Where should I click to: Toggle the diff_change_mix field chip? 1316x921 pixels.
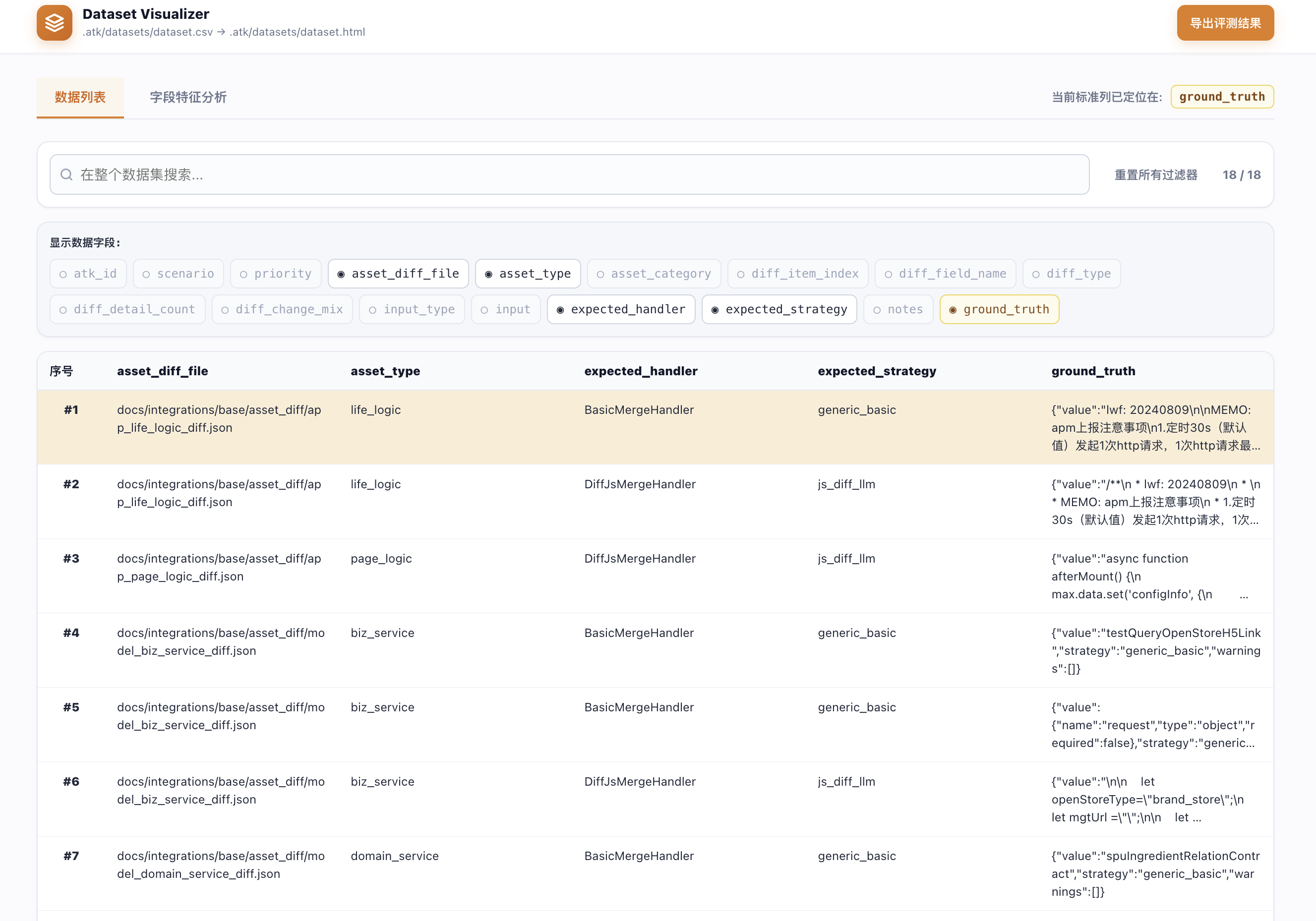(x=282, y=309)
